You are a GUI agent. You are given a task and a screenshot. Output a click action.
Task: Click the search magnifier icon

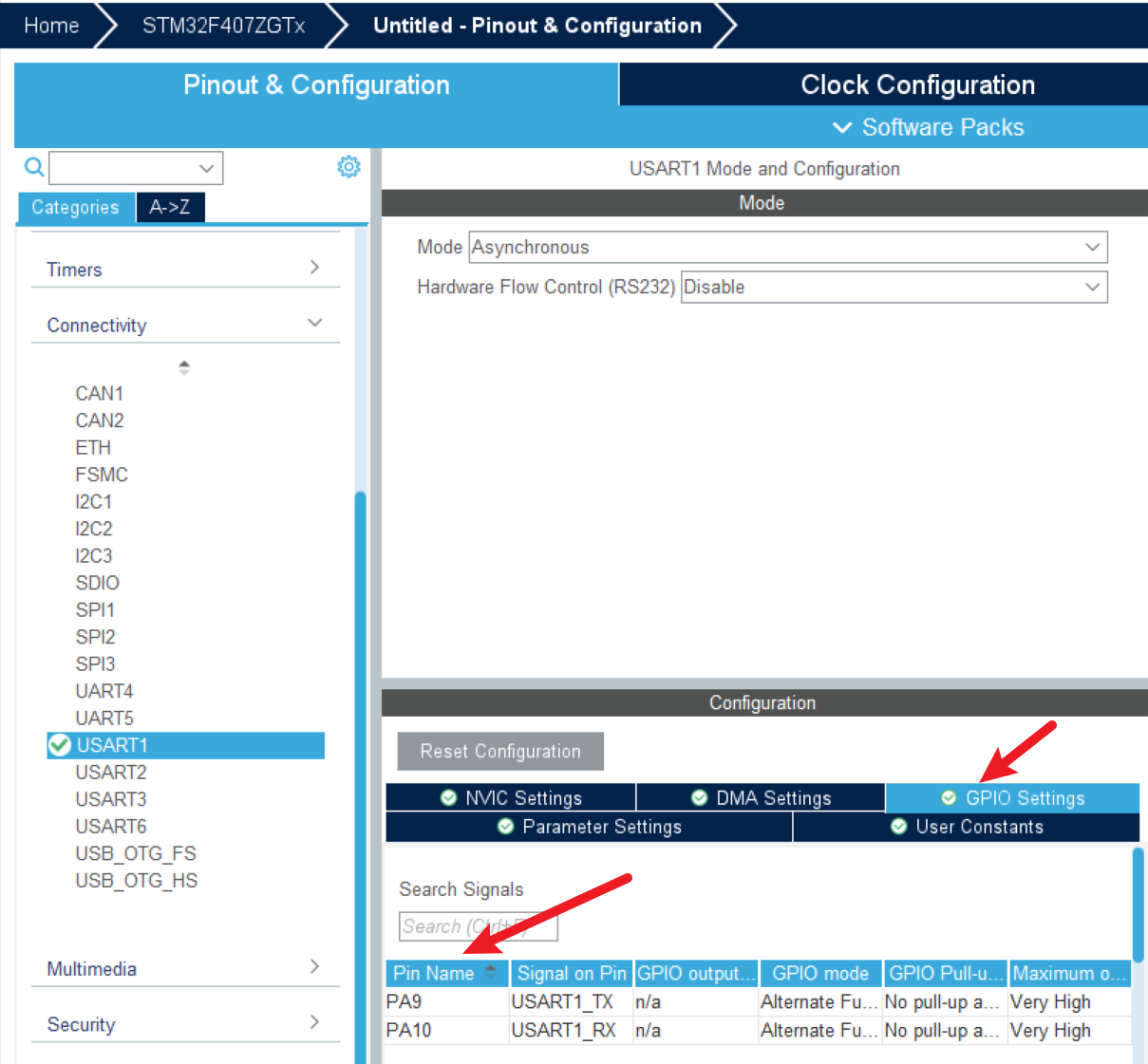coord(34,168)
